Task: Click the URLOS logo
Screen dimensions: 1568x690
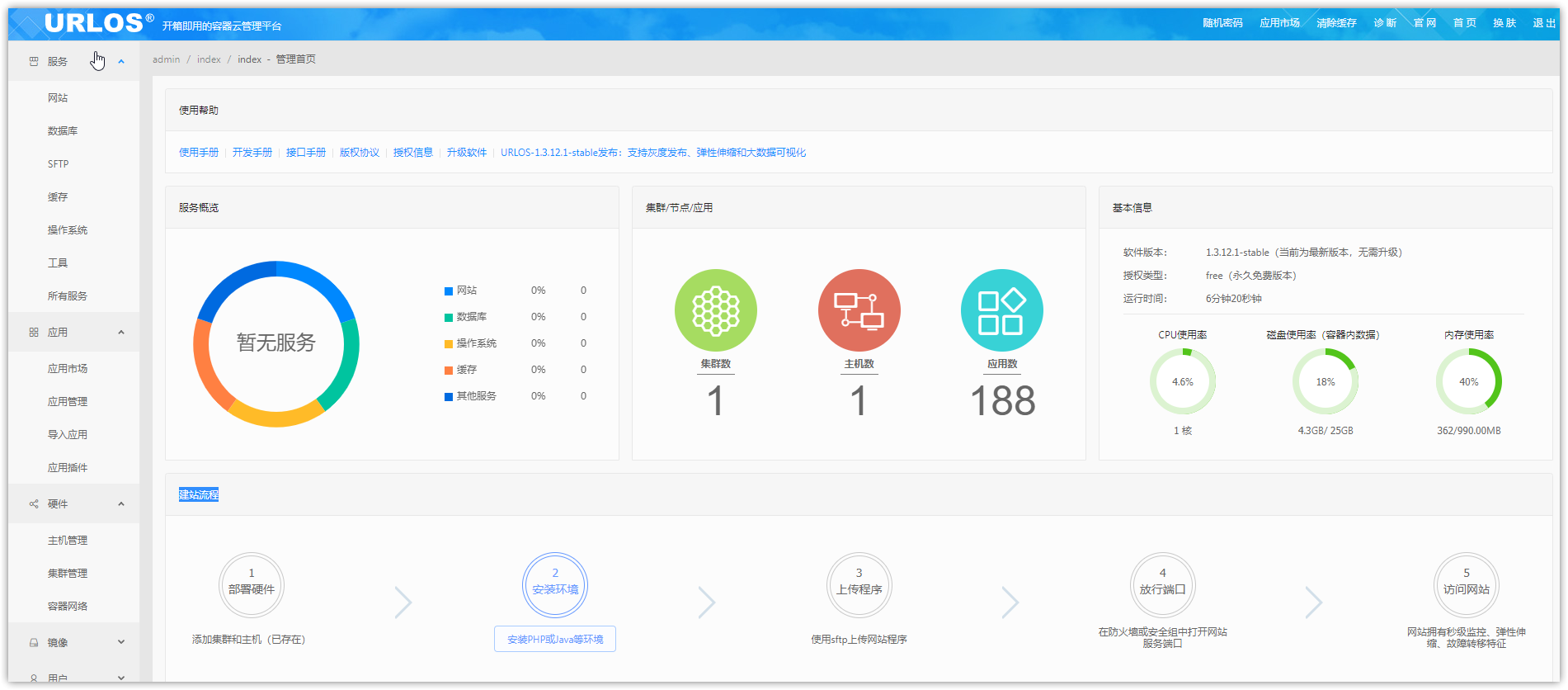Action: (x=93, y=23)
